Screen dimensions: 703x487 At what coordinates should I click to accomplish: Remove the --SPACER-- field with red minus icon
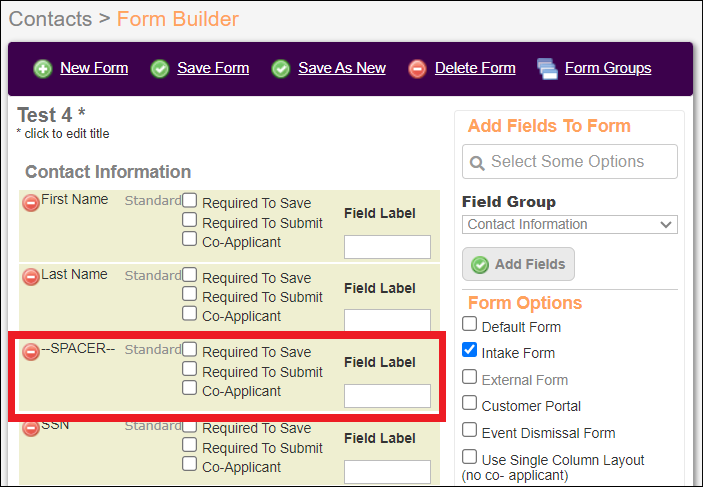[31, 352]
